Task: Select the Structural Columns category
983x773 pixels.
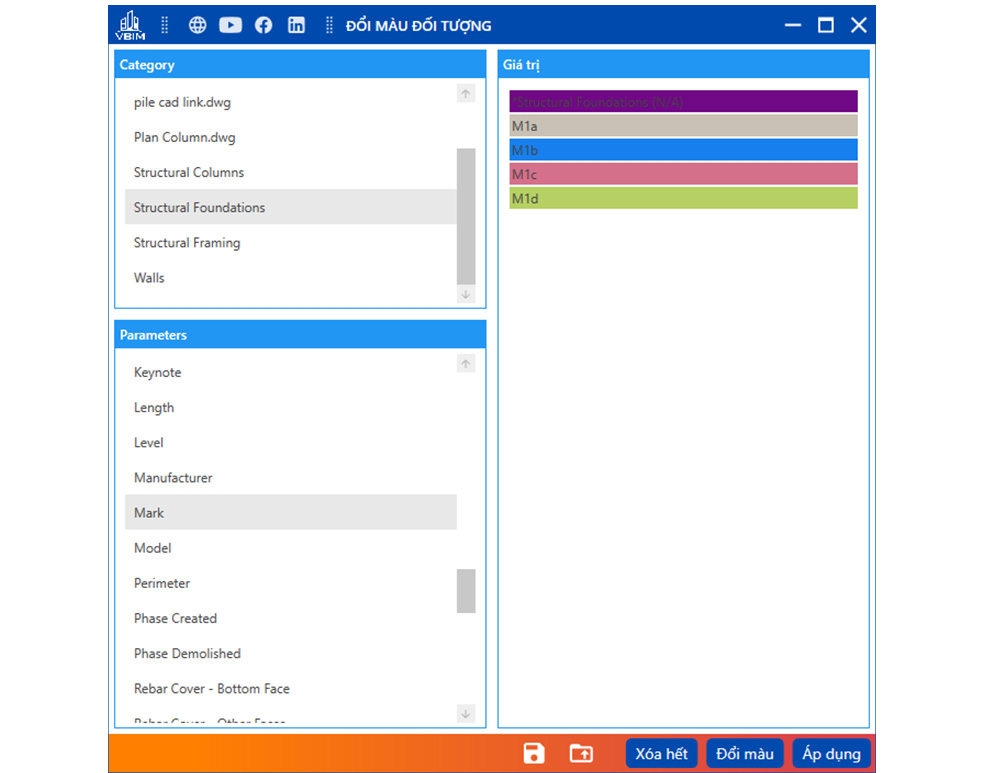Action: [189, 173]
